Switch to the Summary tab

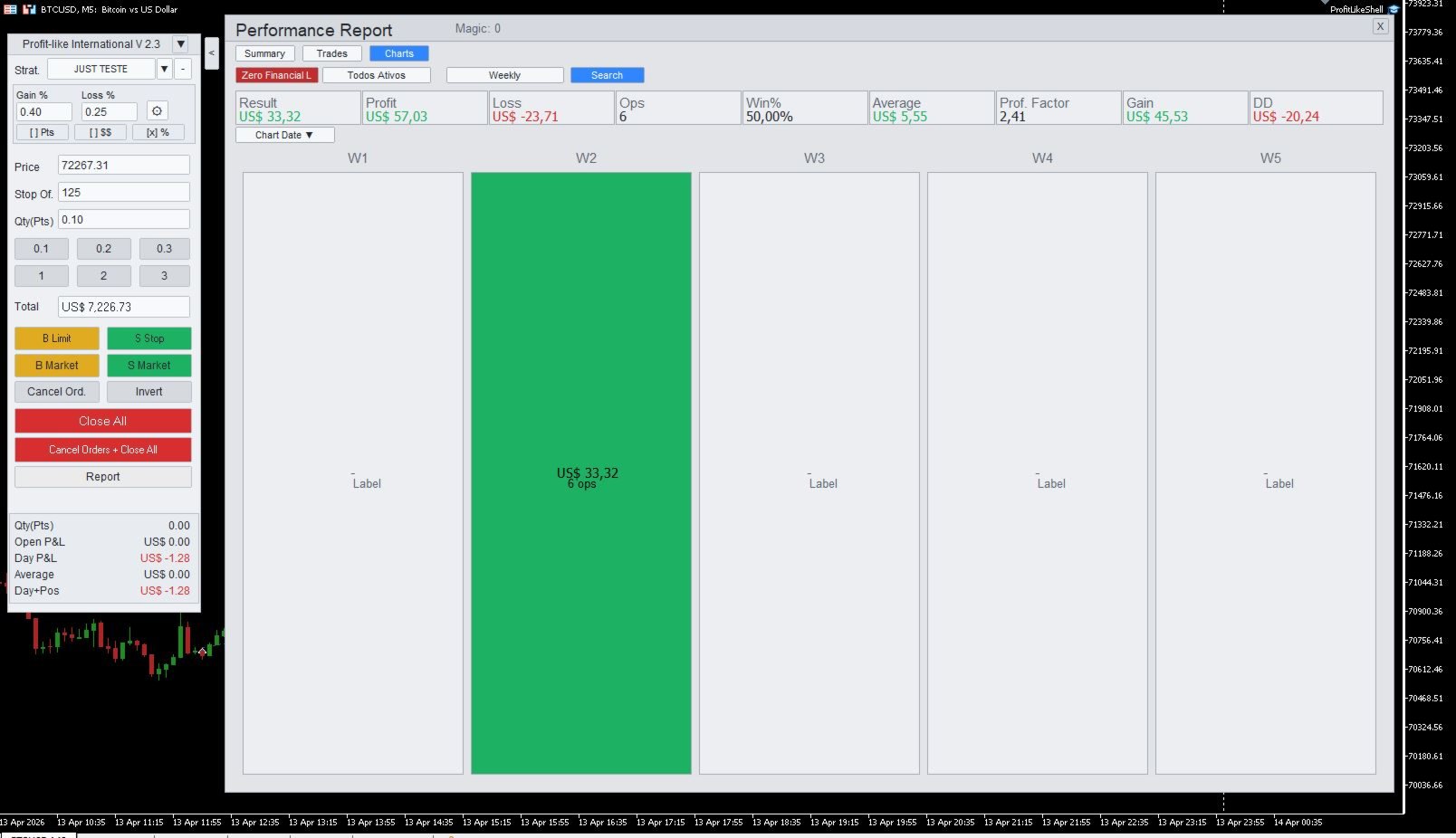(x=264, y=53)
